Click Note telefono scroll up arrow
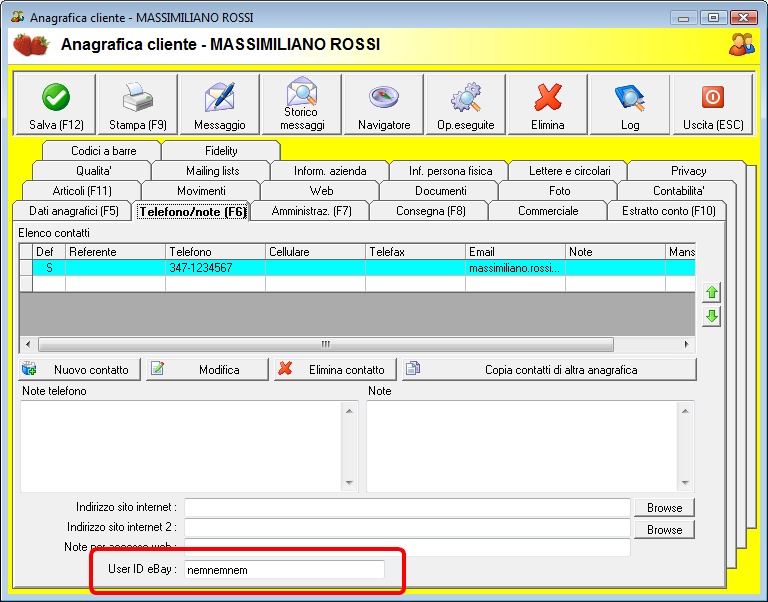Screen dimensions: 768x602 click(349, 411)
